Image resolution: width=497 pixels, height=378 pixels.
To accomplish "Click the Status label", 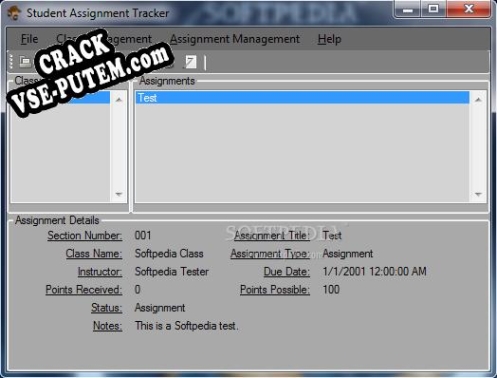I will (107, 308).
